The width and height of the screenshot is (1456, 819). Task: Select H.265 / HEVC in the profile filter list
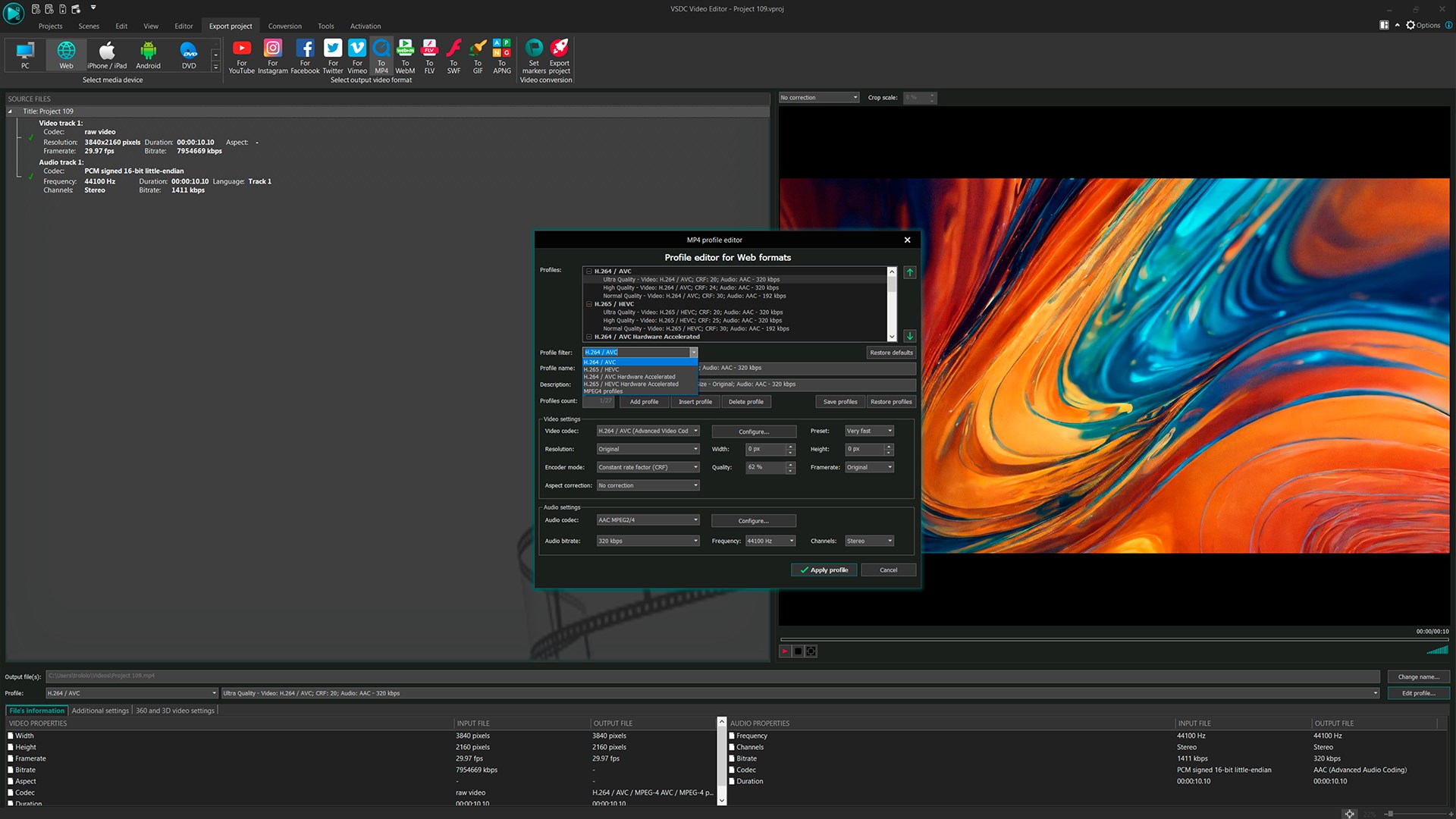[602, 369]
